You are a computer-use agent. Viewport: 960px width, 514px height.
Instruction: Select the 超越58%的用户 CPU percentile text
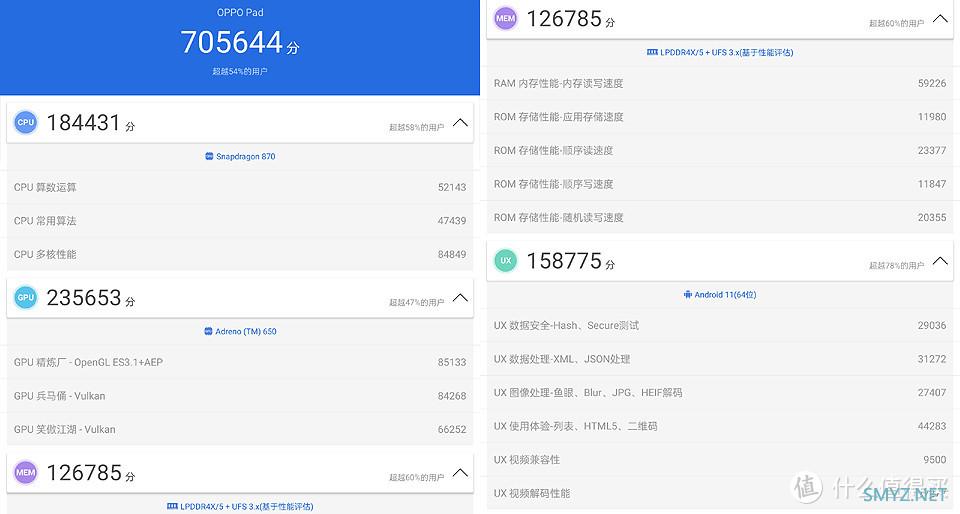416,128
